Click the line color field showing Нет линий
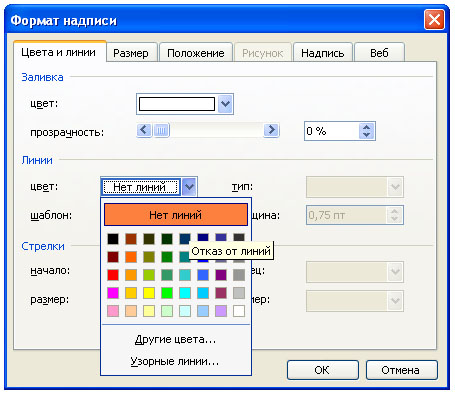 [x=140, y=187]
